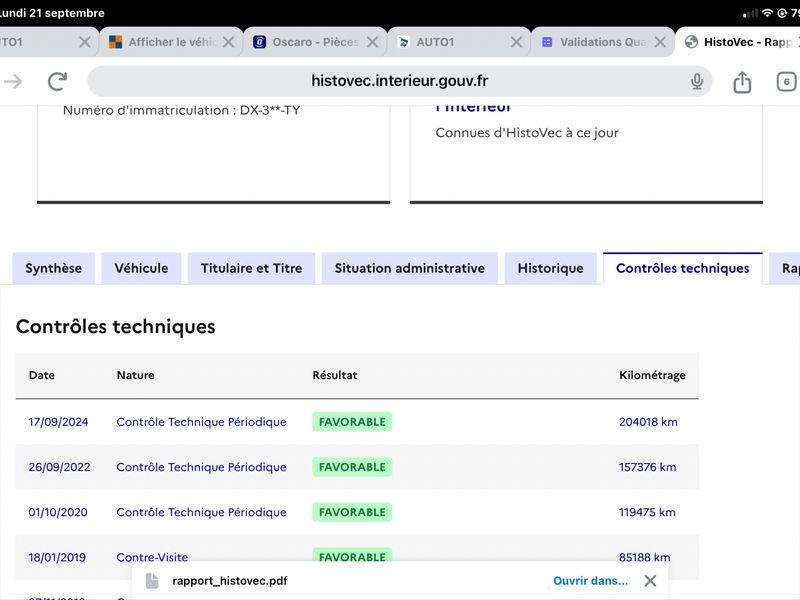Select the Situation administrative tab
This screenshot has width=800, height=600.
410,268
